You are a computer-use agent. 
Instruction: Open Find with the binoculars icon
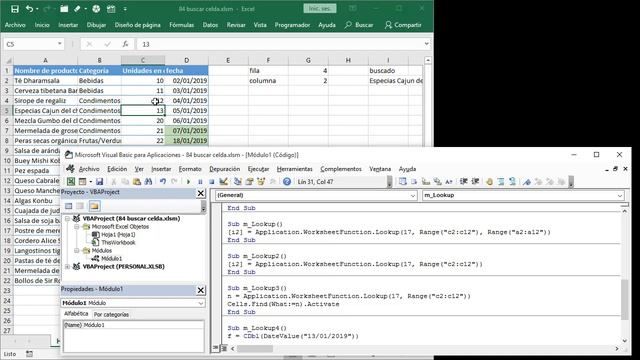point(148,182)
